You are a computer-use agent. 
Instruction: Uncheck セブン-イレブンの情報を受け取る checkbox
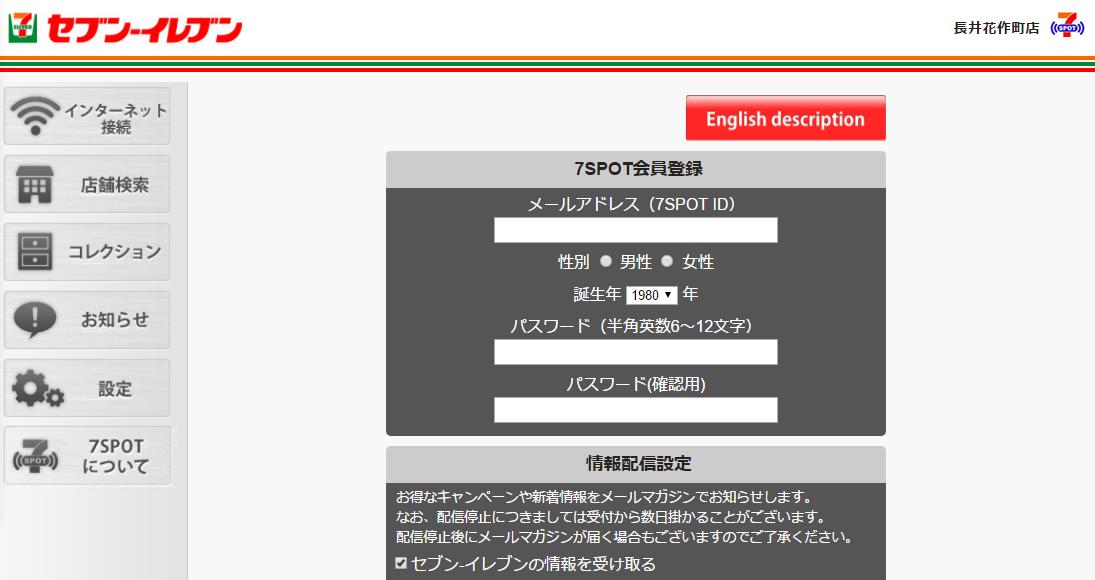click(401, 564)
